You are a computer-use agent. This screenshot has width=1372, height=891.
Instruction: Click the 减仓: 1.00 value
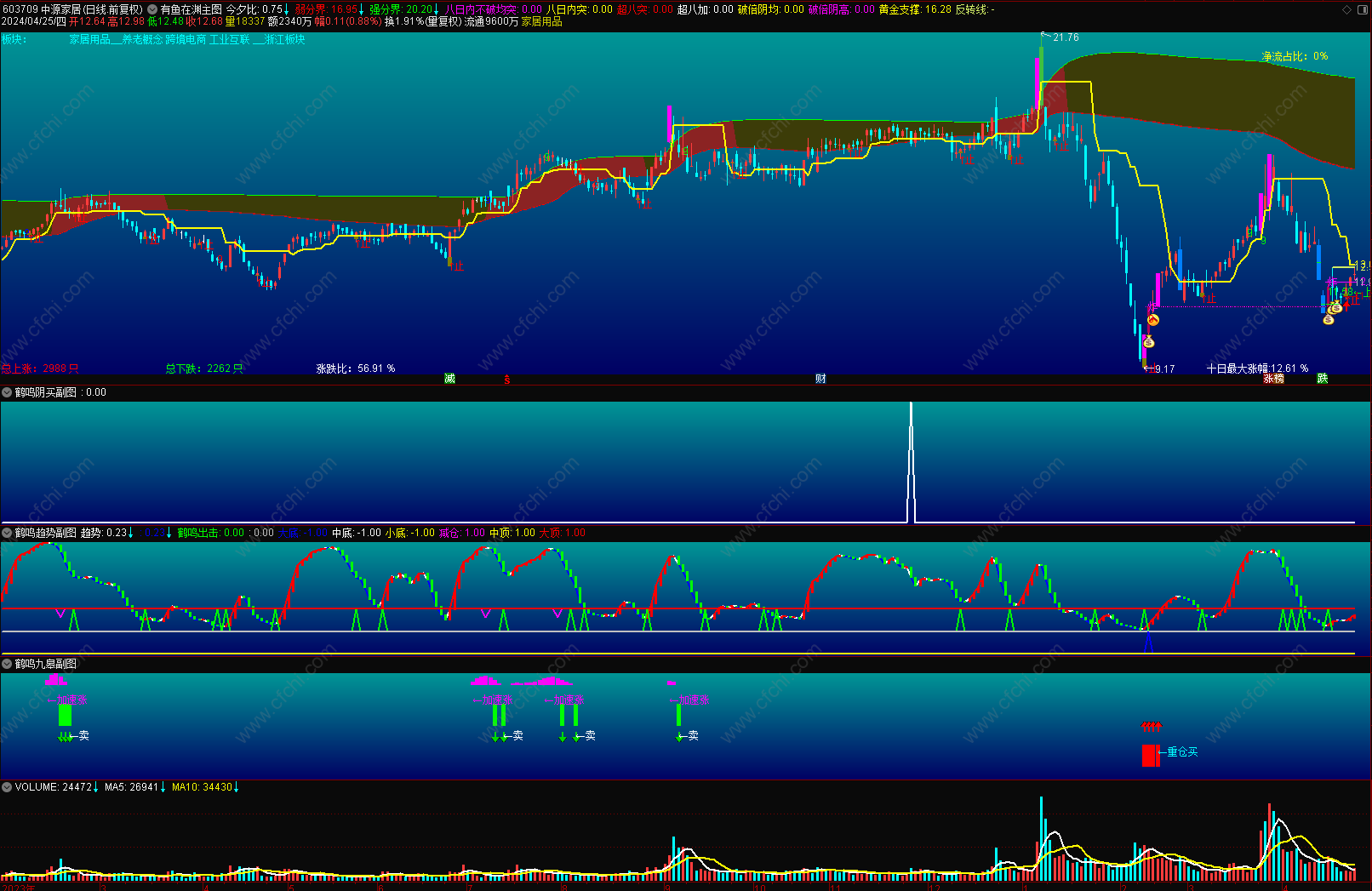[462, 533]
